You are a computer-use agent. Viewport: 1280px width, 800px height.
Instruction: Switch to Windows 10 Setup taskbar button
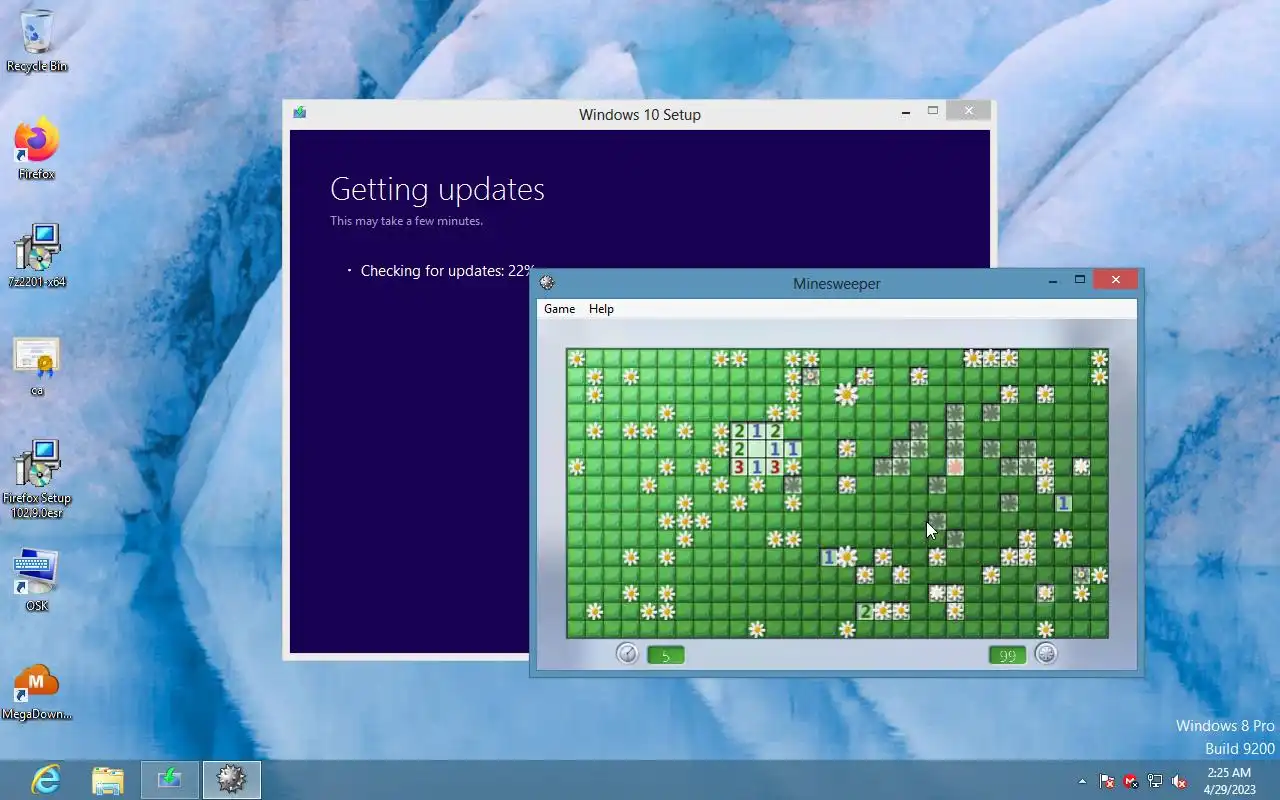tap(170, 780)
